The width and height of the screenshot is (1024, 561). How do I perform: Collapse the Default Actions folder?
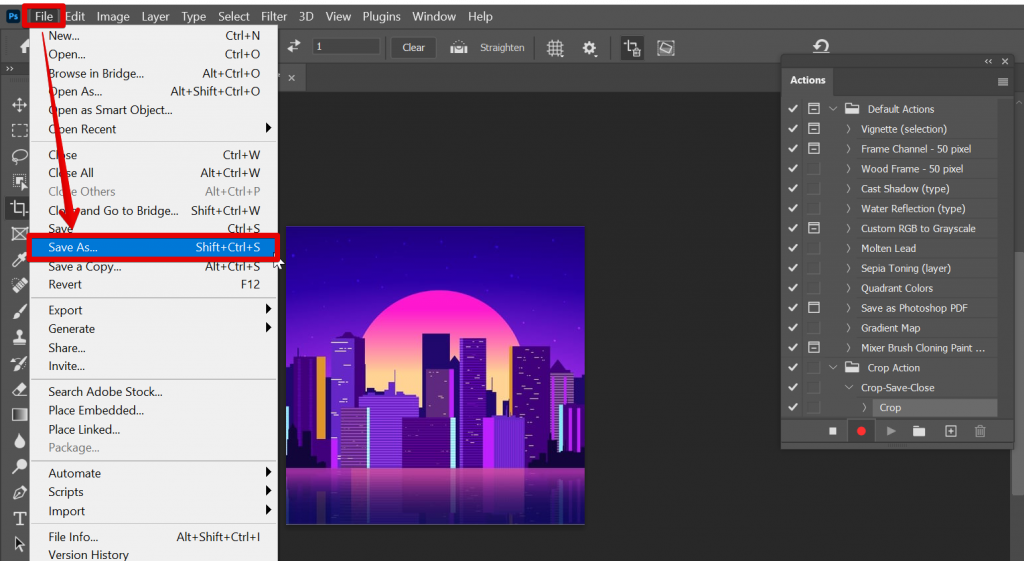pyautogui.click(x=833, y=109)
